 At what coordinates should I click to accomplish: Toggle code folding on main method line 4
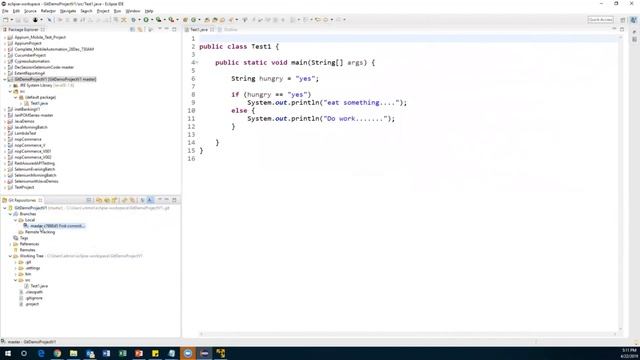click(197, 62)
